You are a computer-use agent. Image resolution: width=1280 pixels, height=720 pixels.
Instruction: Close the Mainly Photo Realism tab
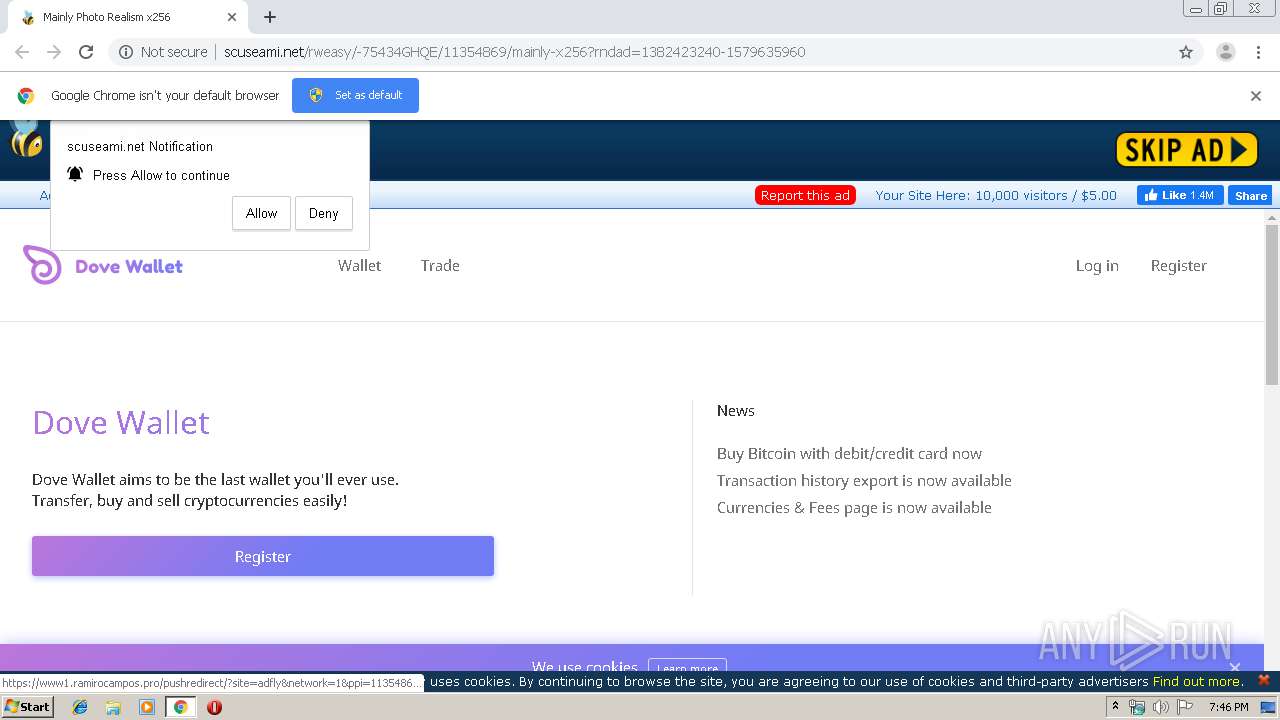[x=232, y=17]
